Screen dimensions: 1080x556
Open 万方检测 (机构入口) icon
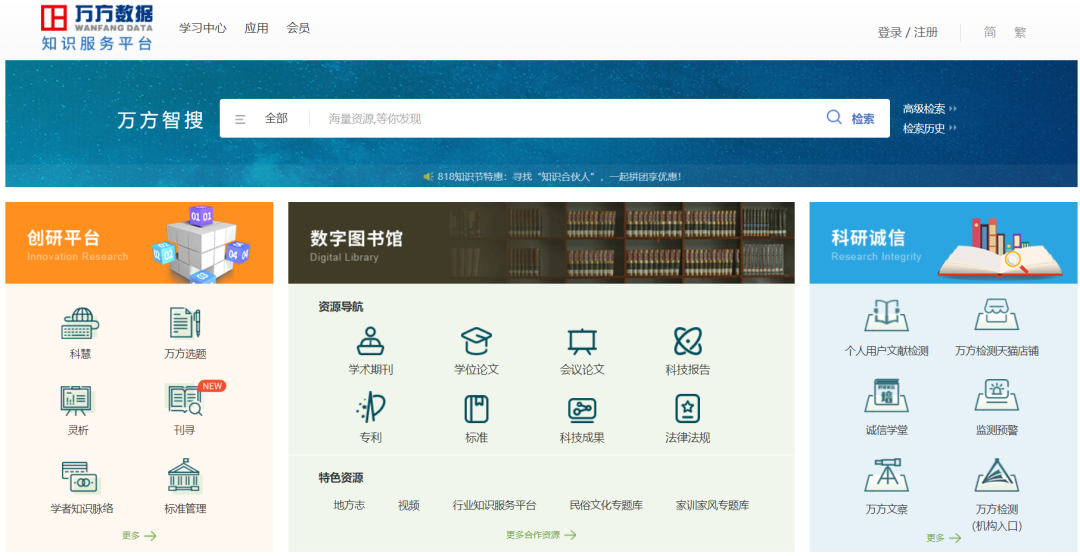click(997, 475)
